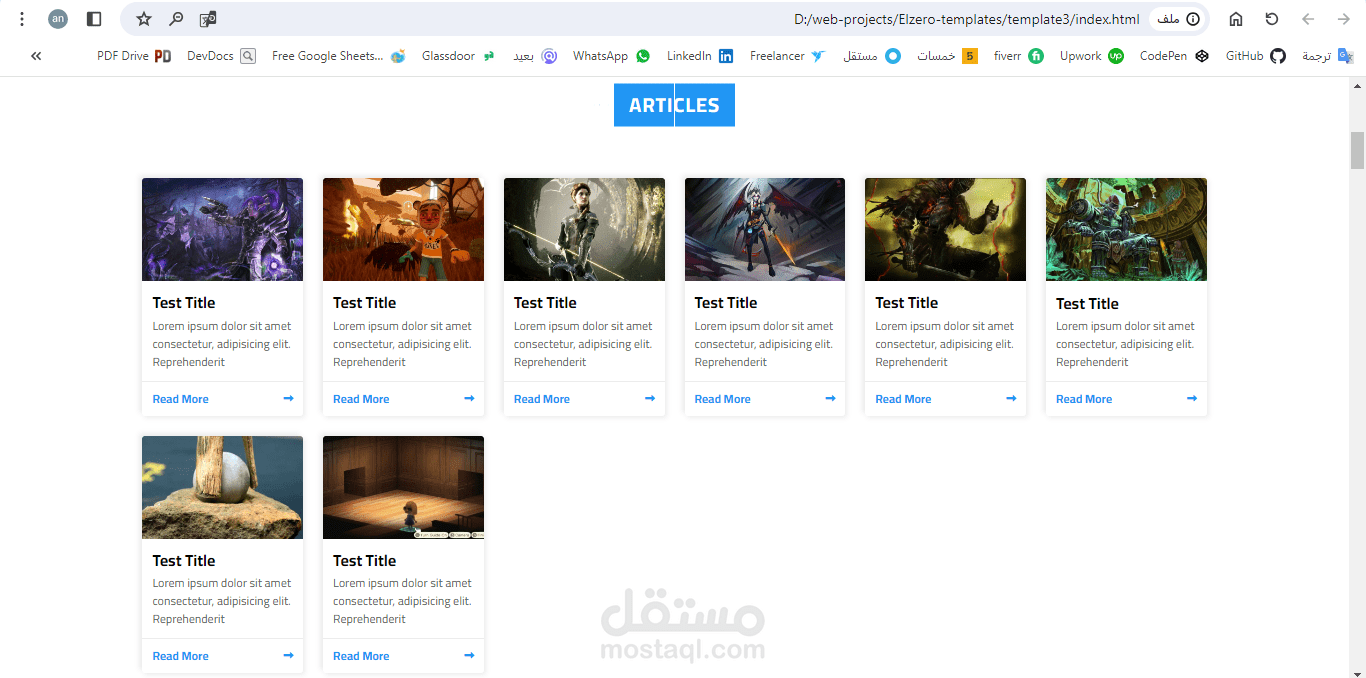Click Read More under green throne card
The height and width of the screenshot is (678, 1366).
tap(1084, 399)
